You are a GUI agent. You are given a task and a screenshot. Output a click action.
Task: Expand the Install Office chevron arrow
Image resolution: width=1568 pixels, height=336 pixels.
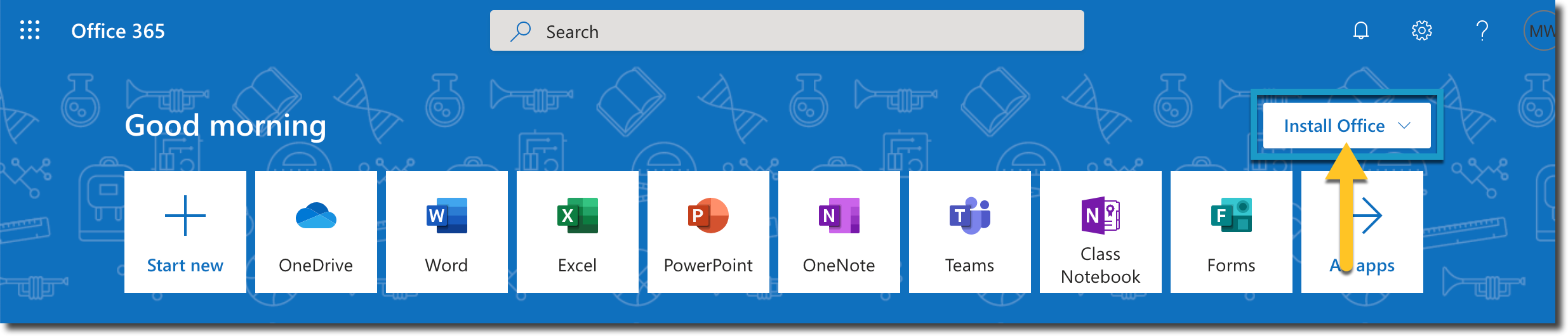[1405, 126]
